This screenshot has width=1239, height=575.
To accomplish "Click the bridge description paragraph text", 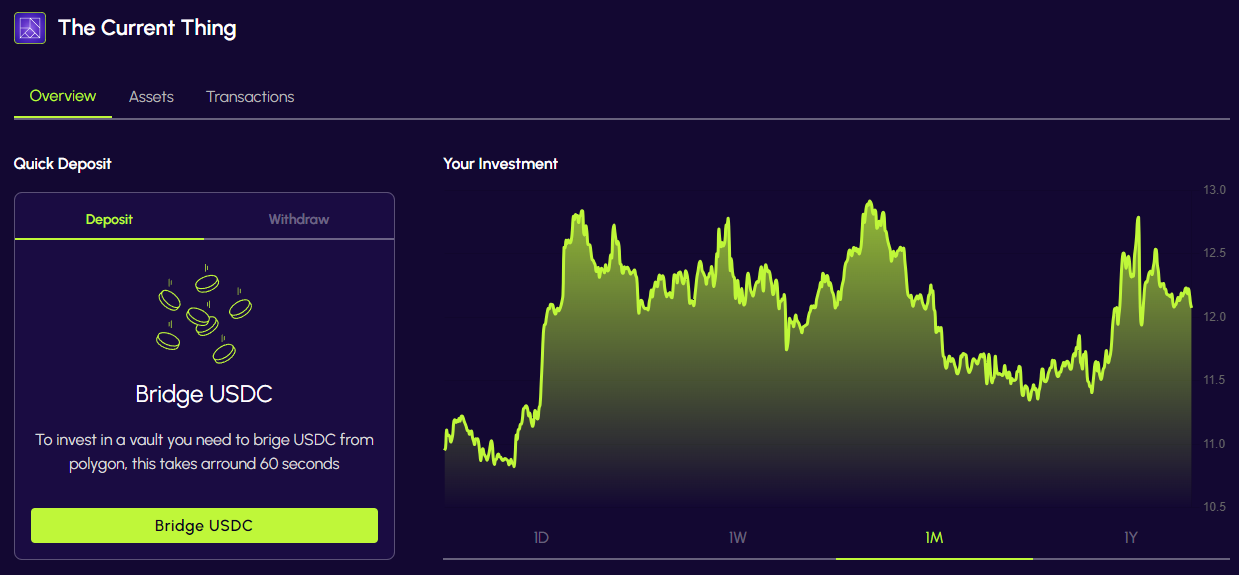I will click(x=204, y=451).
